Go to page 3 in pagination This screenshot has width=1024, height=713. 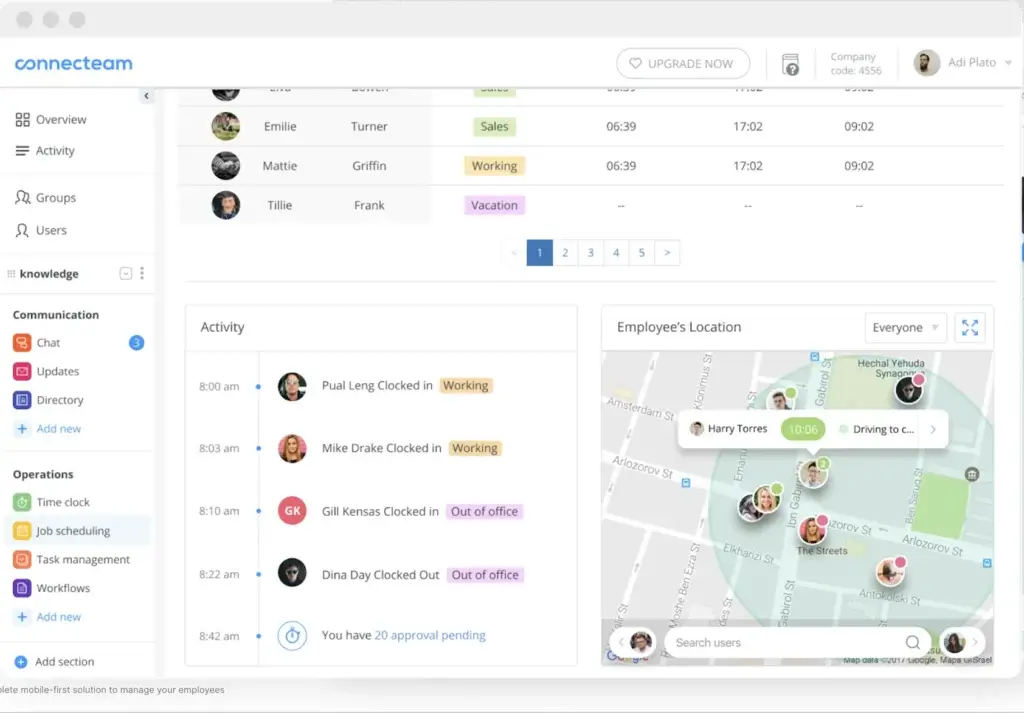590,253
